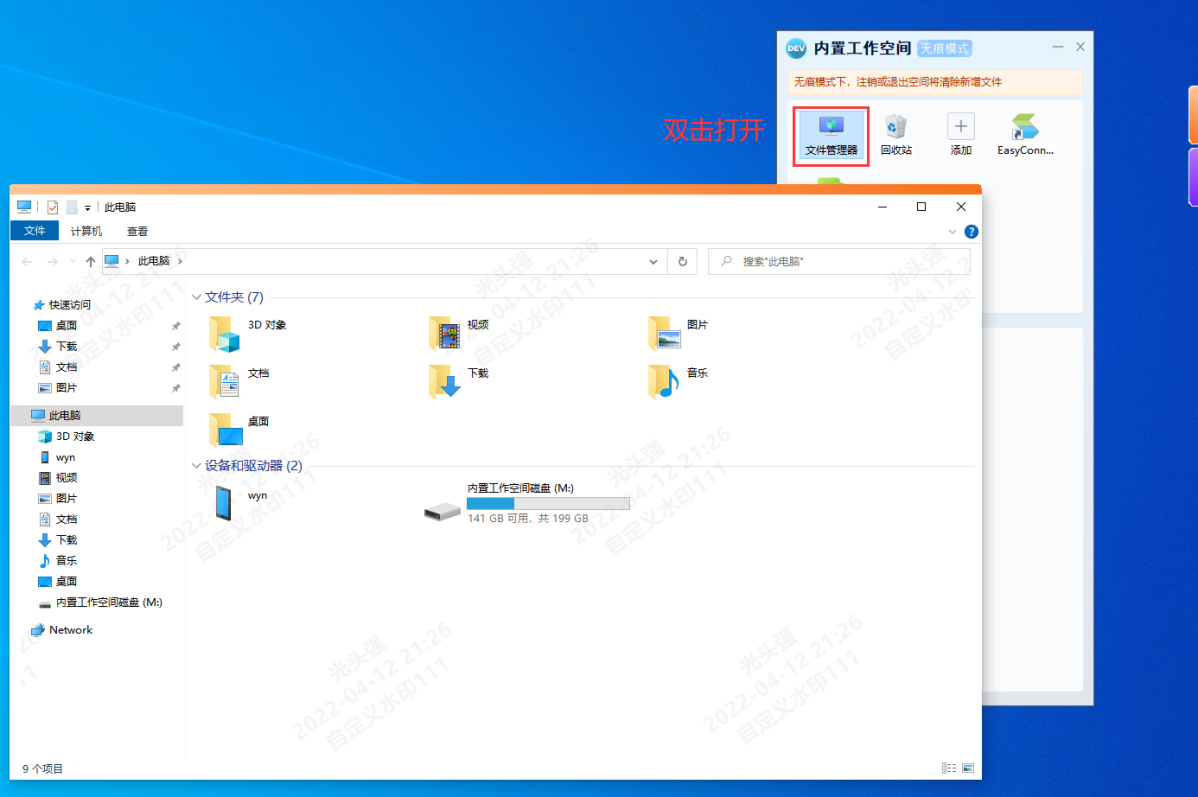
Task: Expand the breadcrumb arrow after 此电脑
Action: pos(180,261)
